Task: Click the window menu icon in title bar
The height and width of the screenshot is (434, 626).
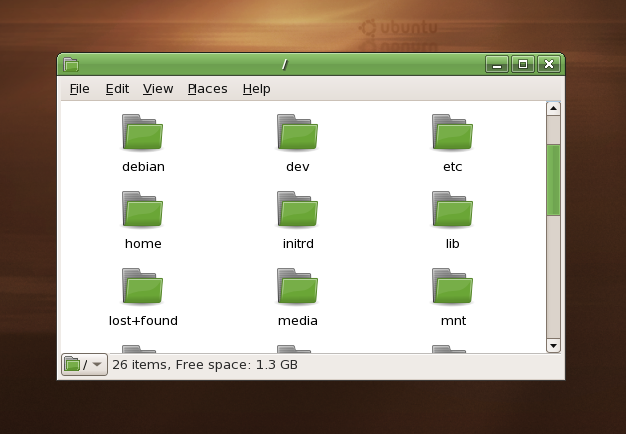Action: [x=71, y=64]
